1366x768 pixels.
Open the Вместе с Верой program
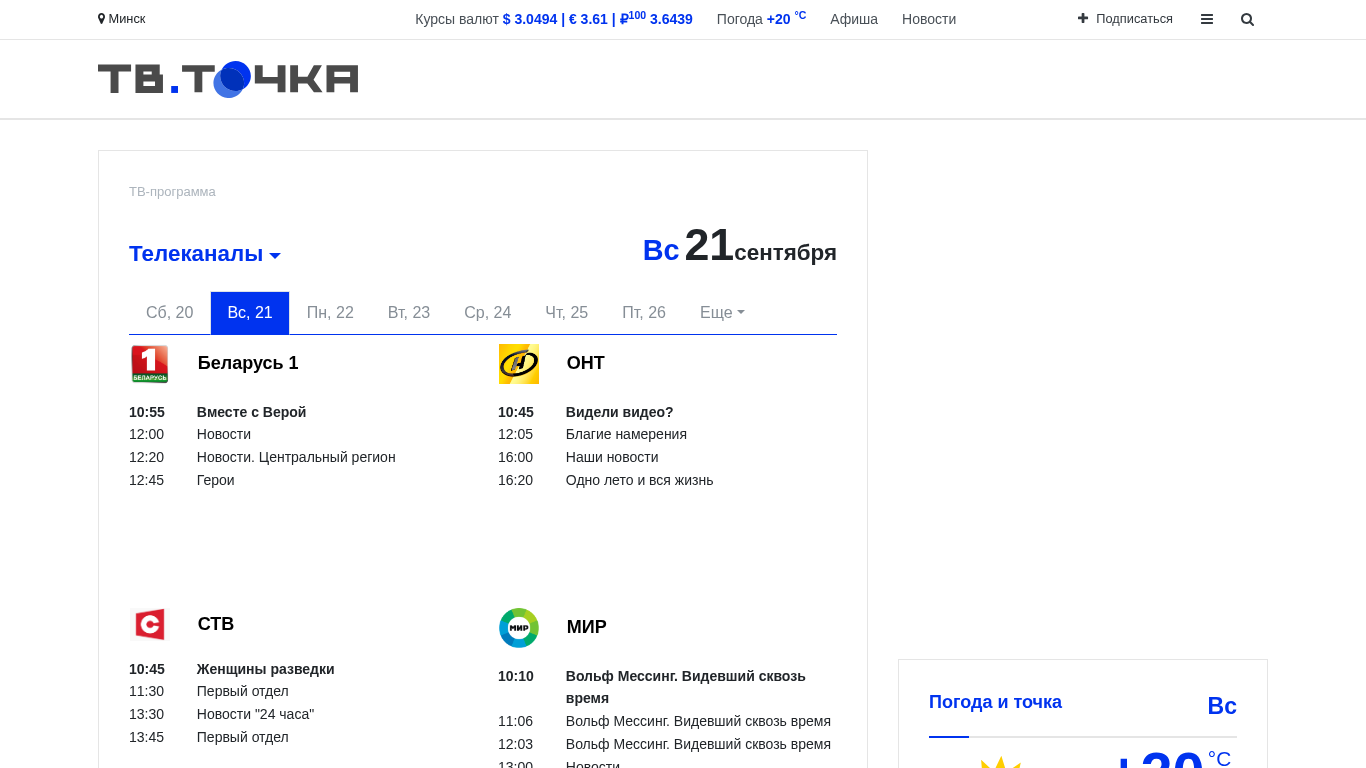(x=251, y=412)
